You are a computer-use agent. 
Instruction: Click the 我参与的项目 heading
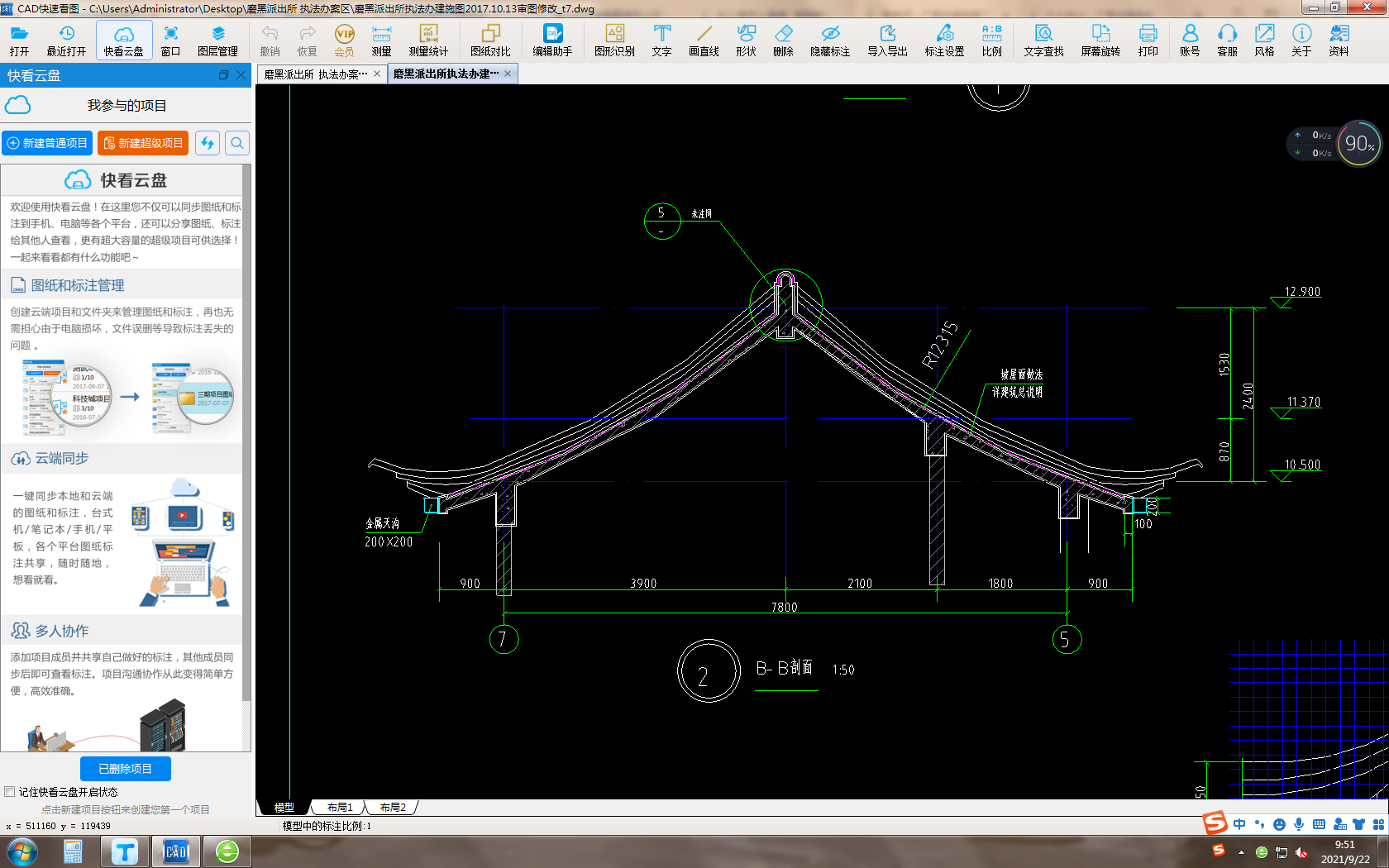(x=126, y=106)
